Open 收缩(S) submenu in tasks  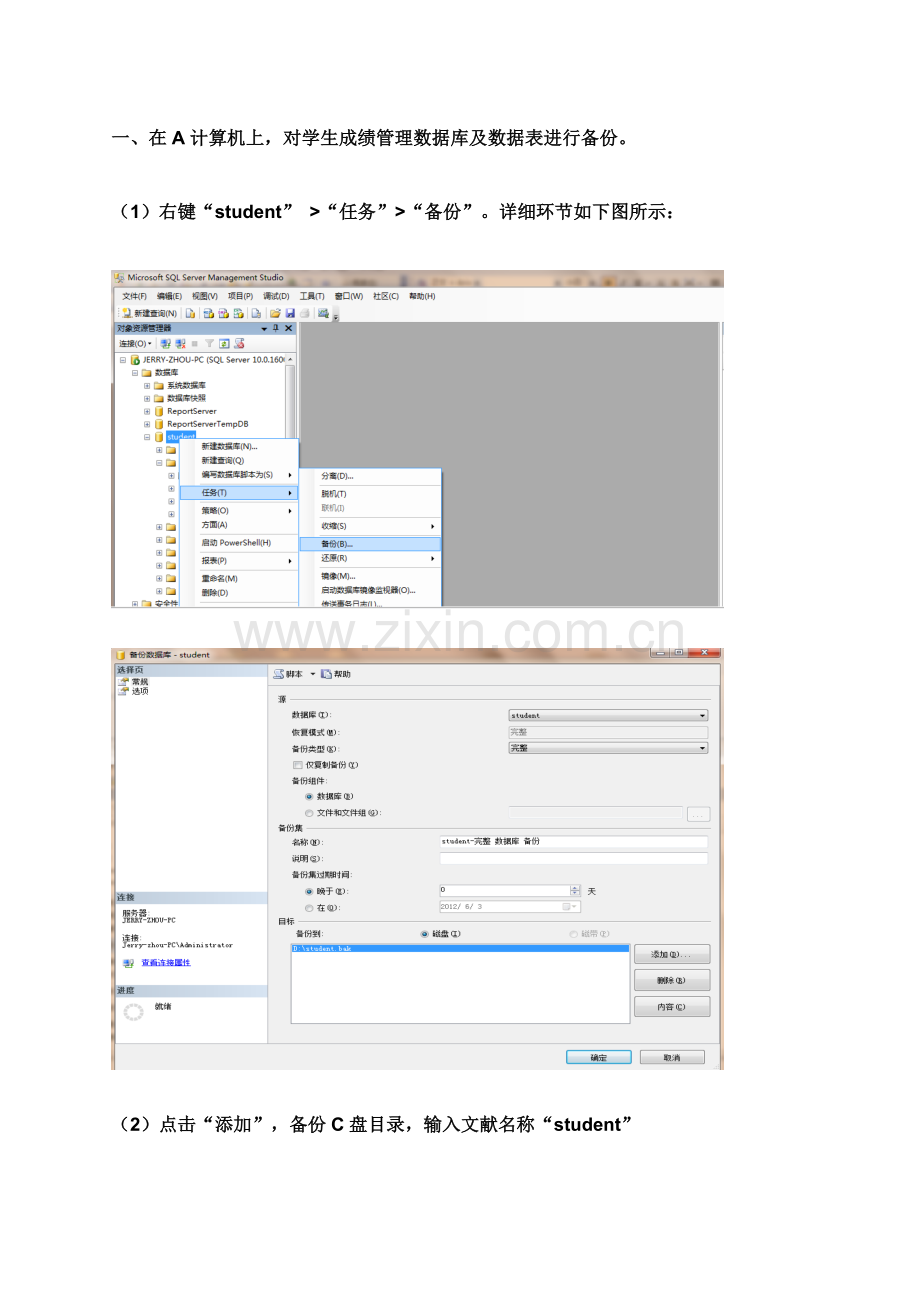[x=370, y=526]
